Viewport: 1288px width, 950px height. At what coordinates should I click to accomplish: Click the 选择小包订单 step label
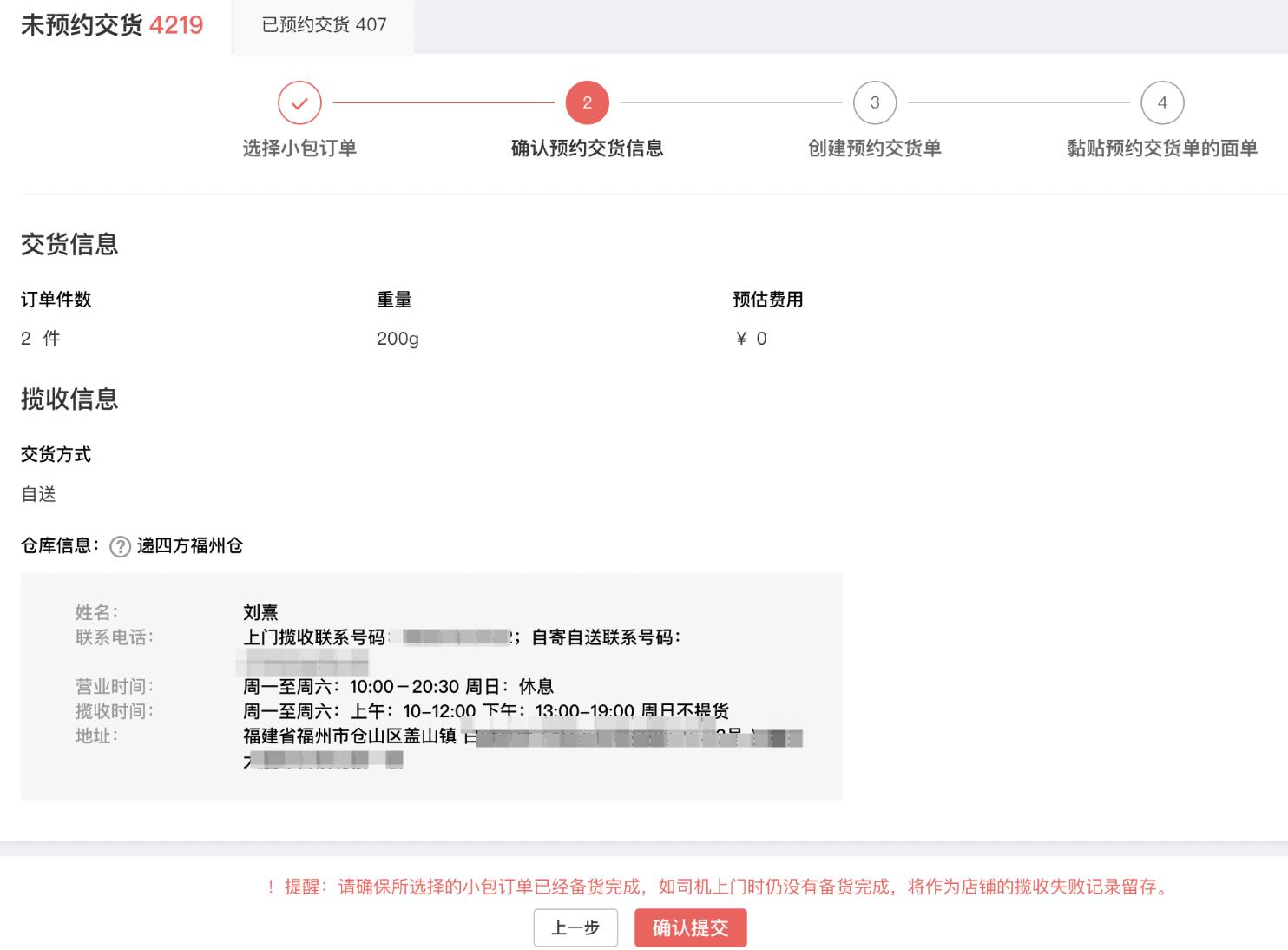[x=299, y=148]
